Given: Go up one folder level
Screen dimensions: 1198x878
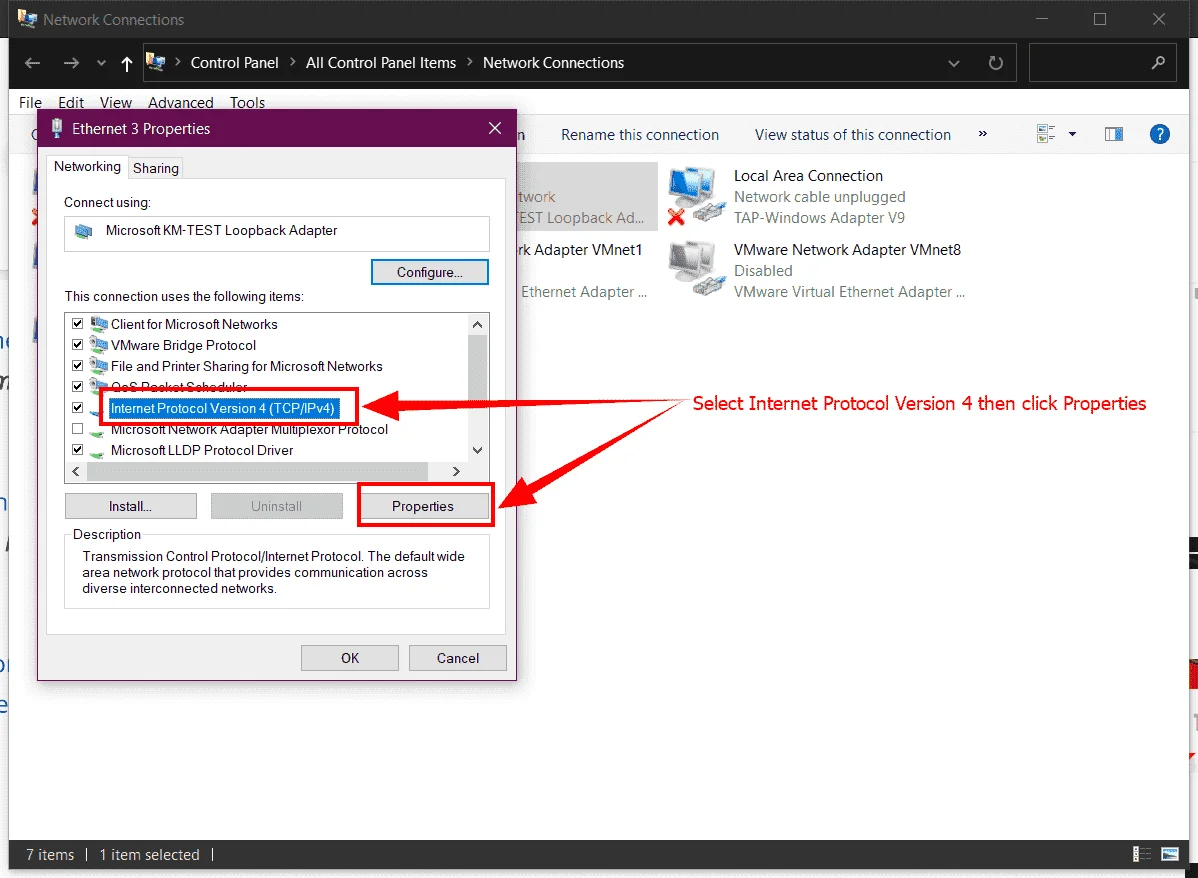Looking at the screenshot, I should 127,63.
